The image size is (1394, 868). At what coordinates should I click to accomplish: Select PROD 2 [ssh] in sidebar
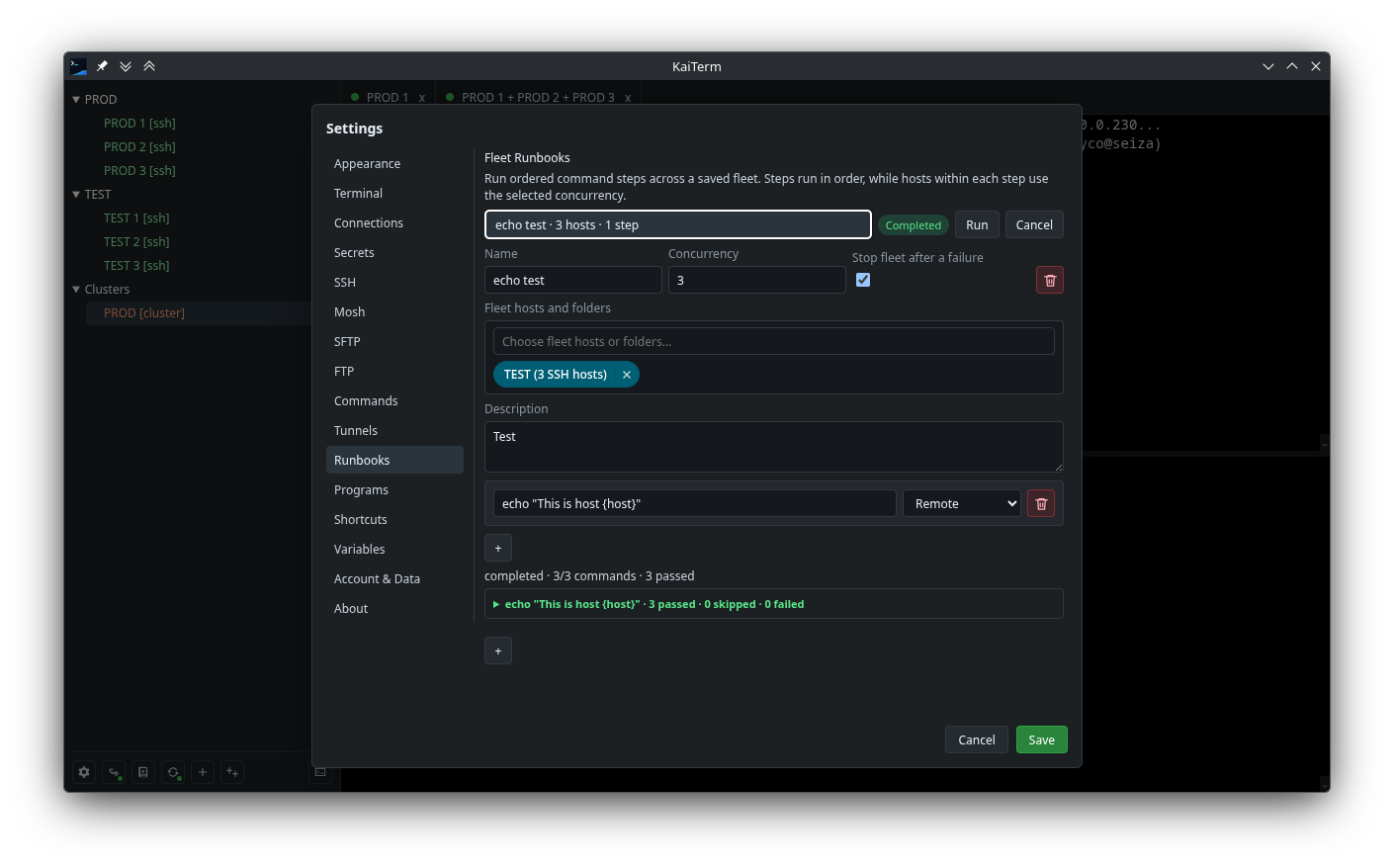pyautogui.click(x=139, y=147)
